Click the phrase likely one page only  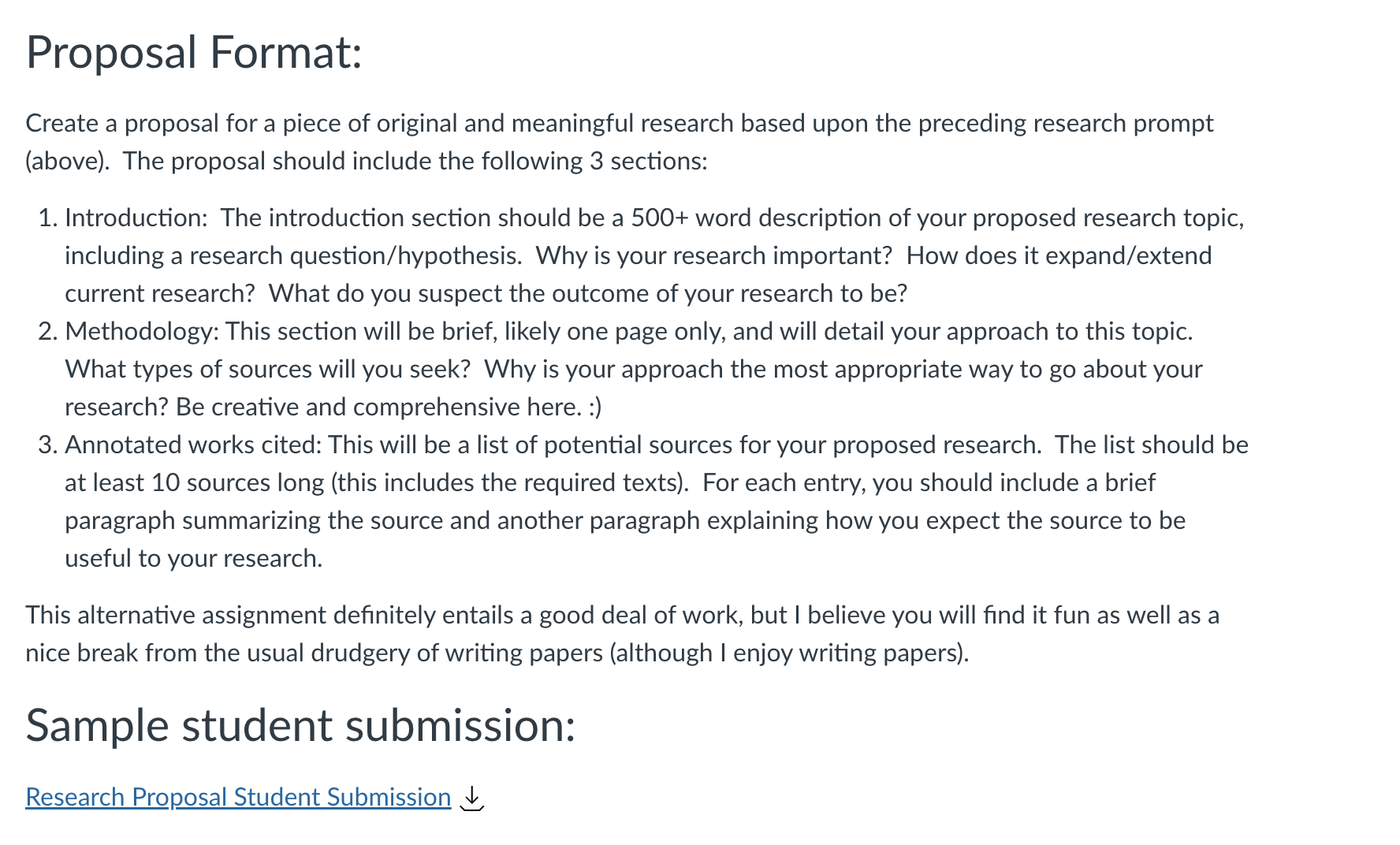point(615,331)
